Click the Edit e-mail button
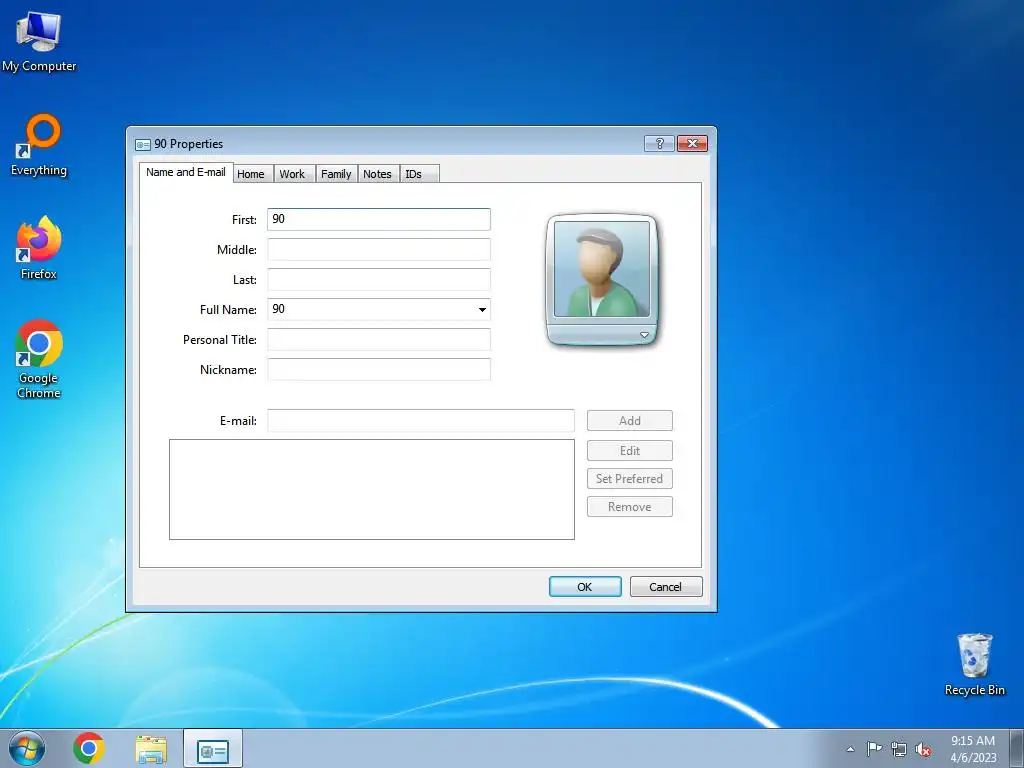The height and width of the screenshot is (768, 1024). [630, 451]
